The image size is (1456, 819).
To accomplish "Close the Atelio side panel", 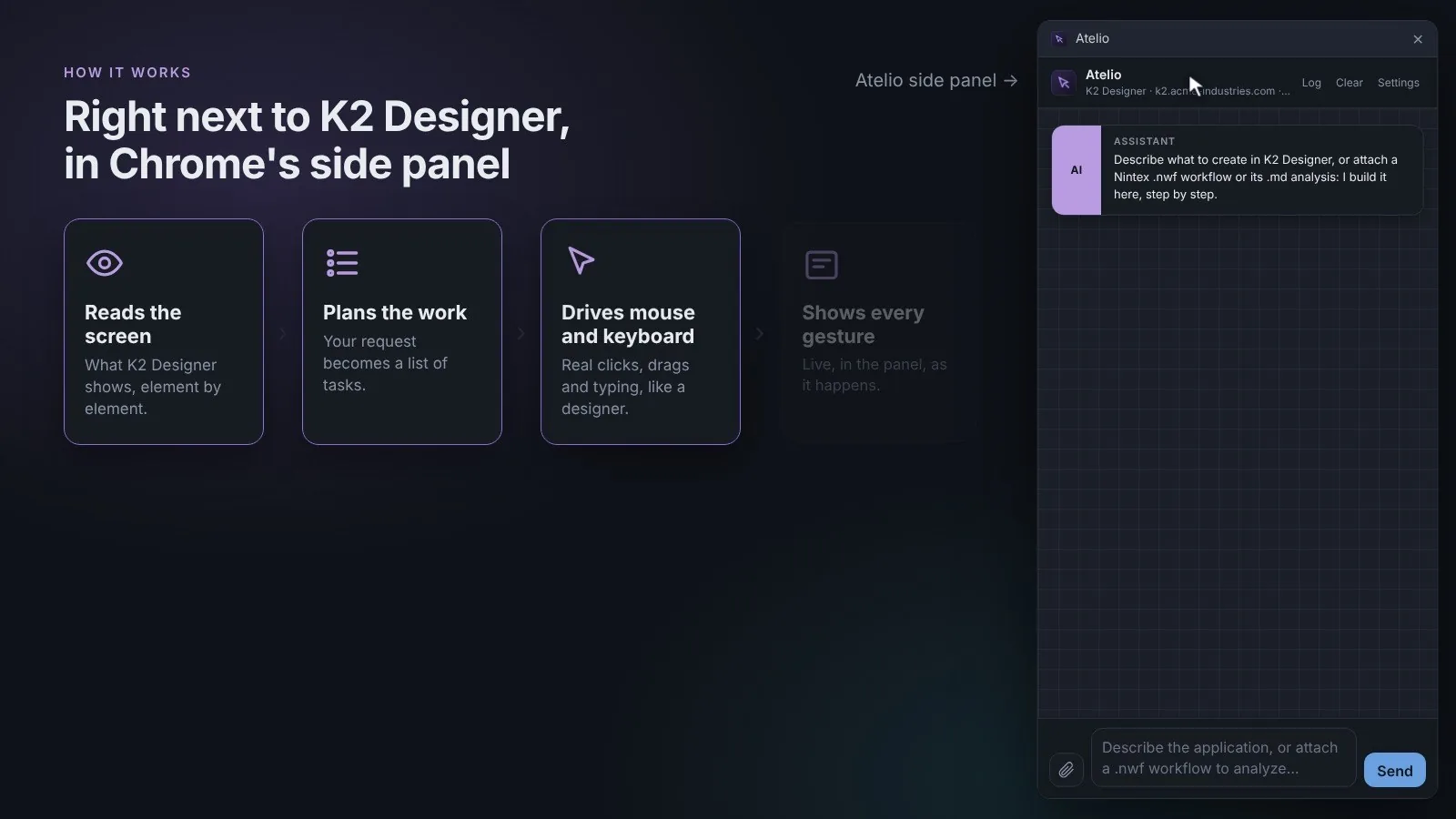I will (1418, 39).
